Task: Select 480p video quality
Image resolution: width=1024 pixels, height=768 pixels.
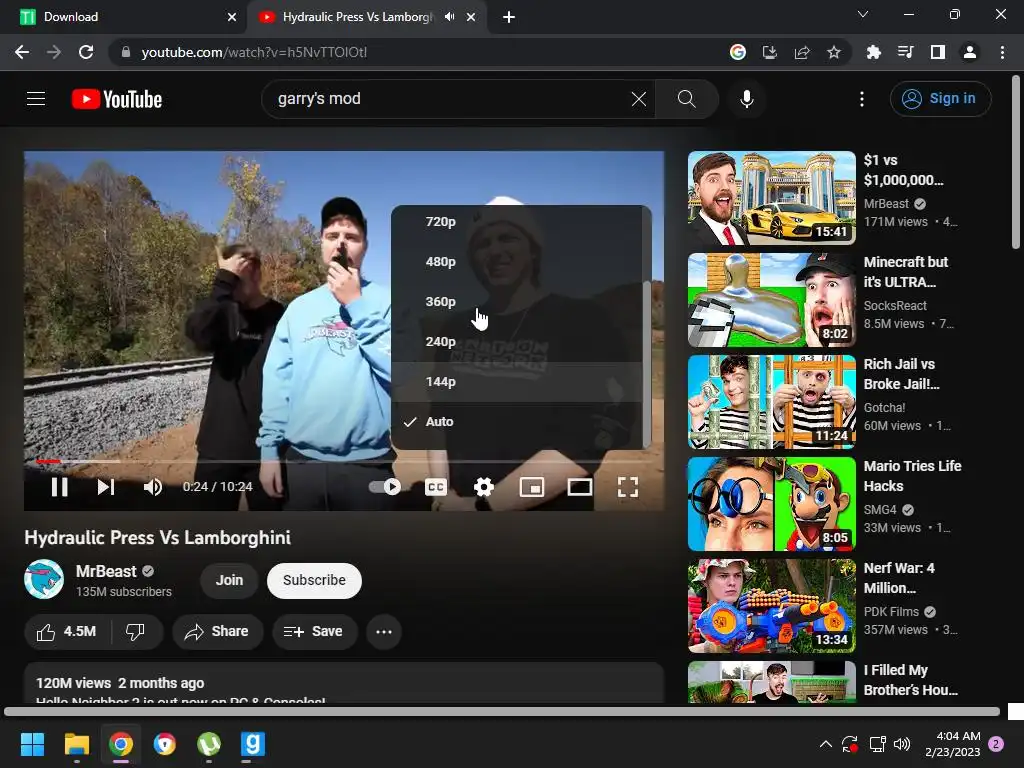Action: 517,262
